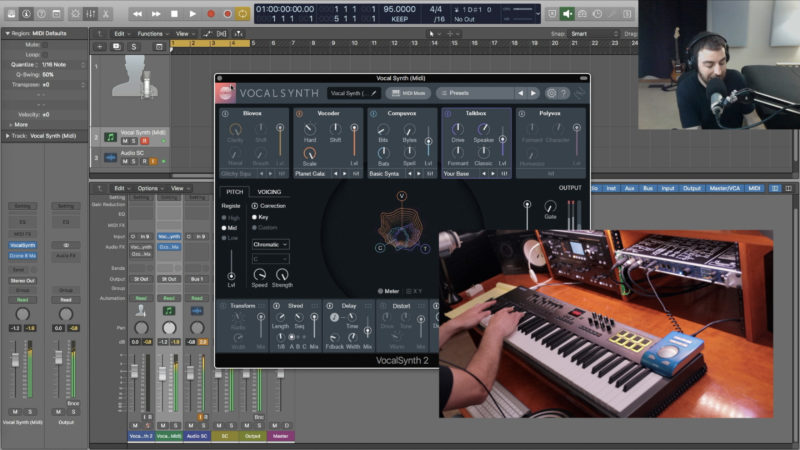Screen dimensions: 800x450
Task: Click the MIDI Mode button
Action: pos(408,93)
